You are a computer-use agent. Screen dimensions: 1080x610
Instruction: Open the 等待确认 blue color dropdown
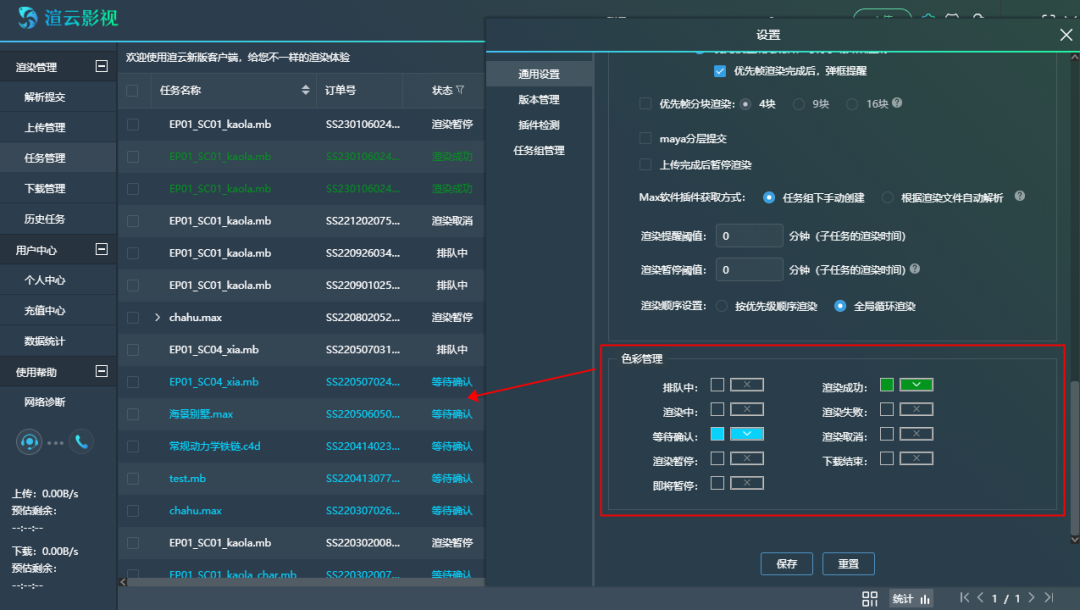point(746,434)
